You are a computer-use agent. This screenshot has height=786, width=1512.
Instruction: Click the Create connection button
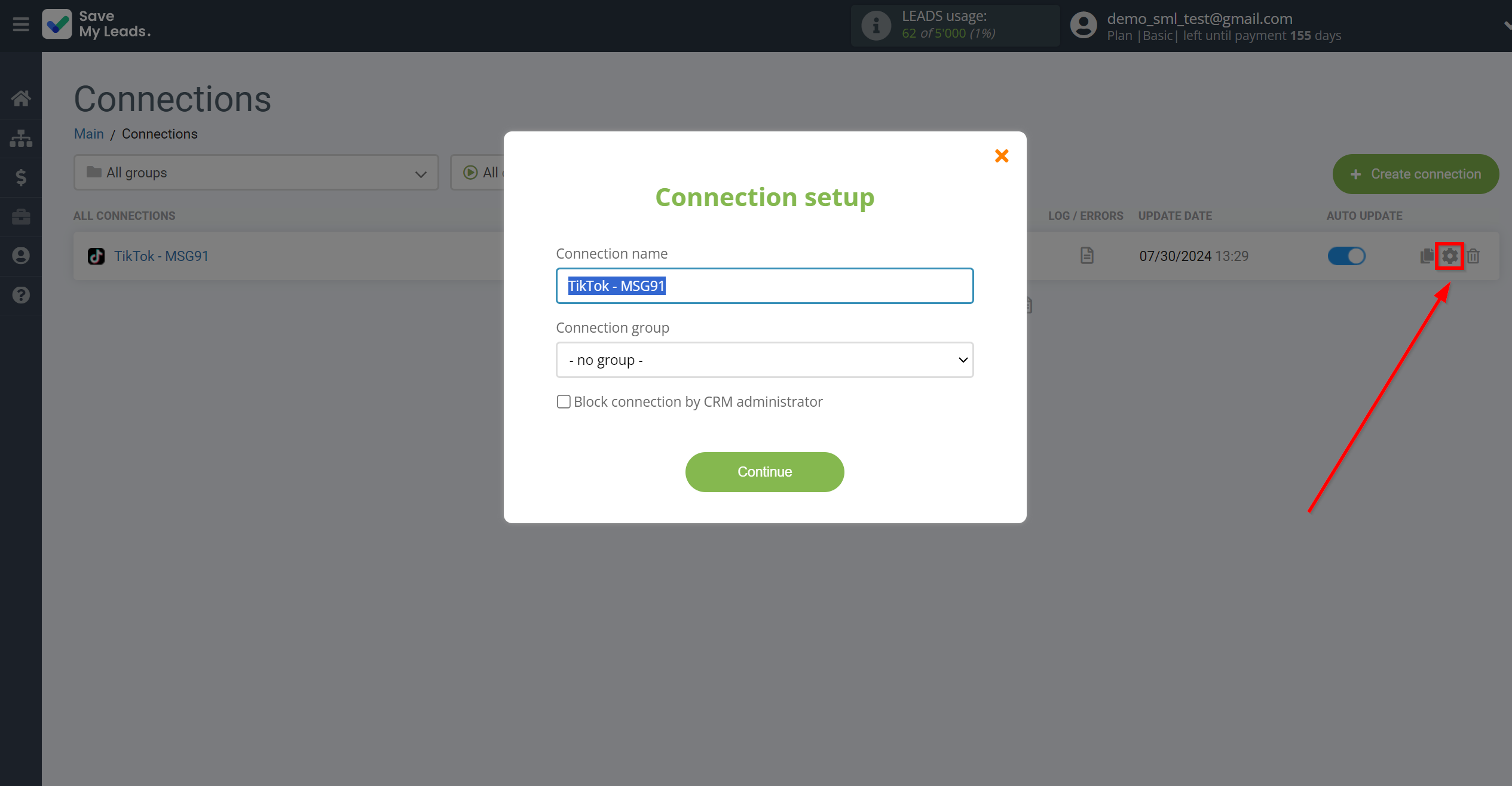pyautogui.click(x=1414, y=173)
